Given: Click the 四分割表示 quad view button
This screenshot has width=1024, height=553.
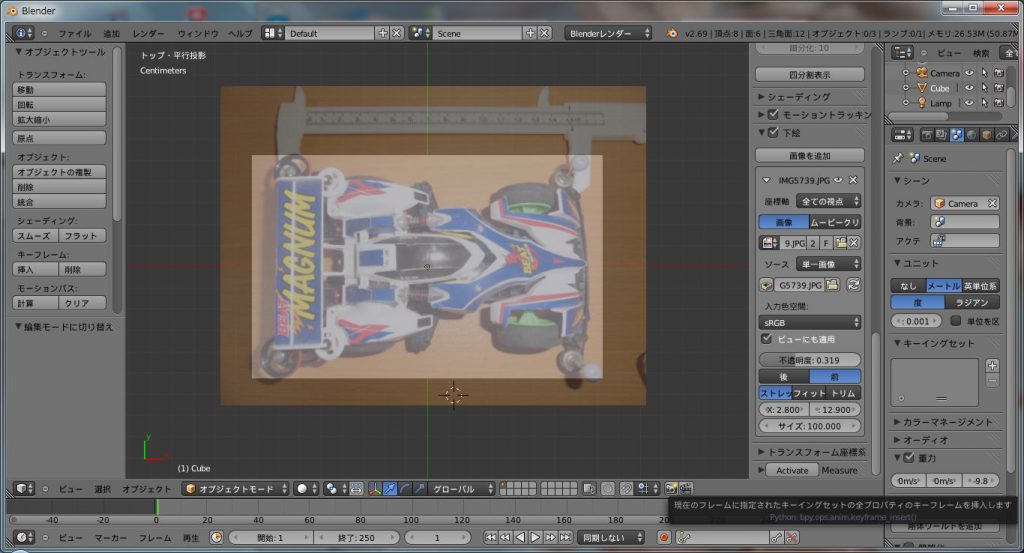Looking at the screenshot, I should click(810, 74).
